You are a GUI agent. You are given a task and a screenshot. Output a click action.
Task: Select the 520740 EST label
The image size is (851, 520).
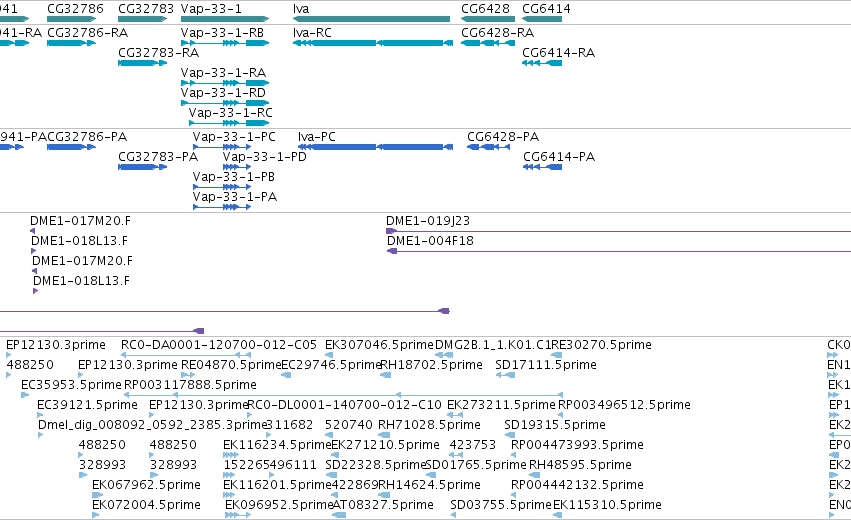[x=349, y=424]
